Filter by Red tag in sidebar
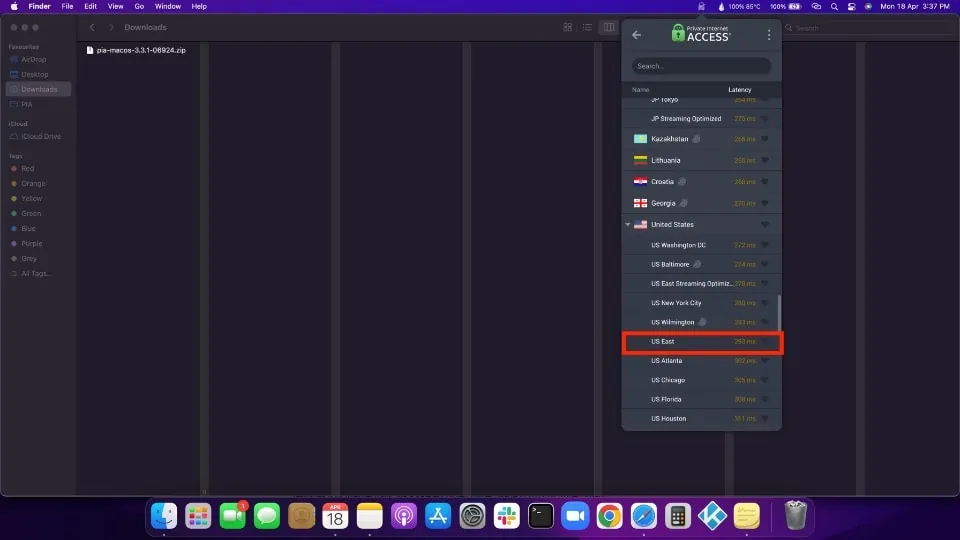This screenshot has width=960, height=540. [28, 168]
